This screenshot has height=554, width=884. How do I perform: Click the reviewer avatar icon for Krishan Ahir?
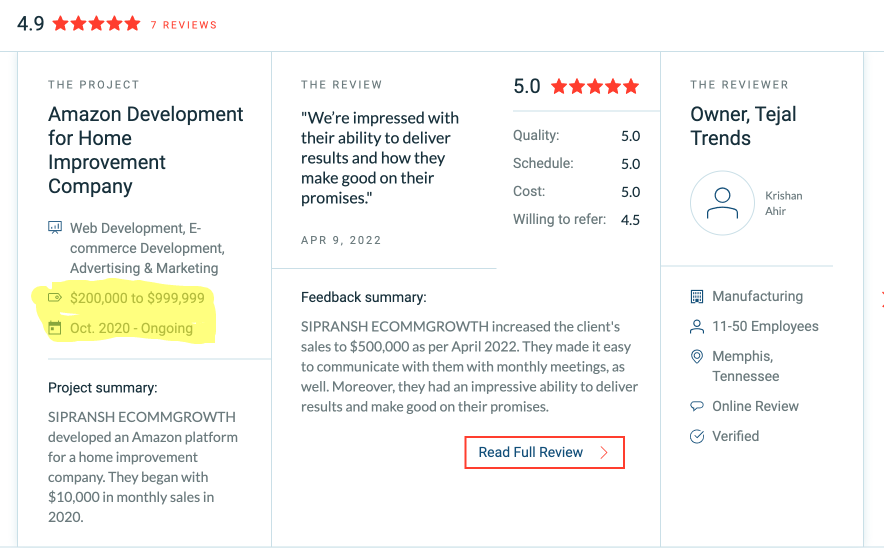721,204
